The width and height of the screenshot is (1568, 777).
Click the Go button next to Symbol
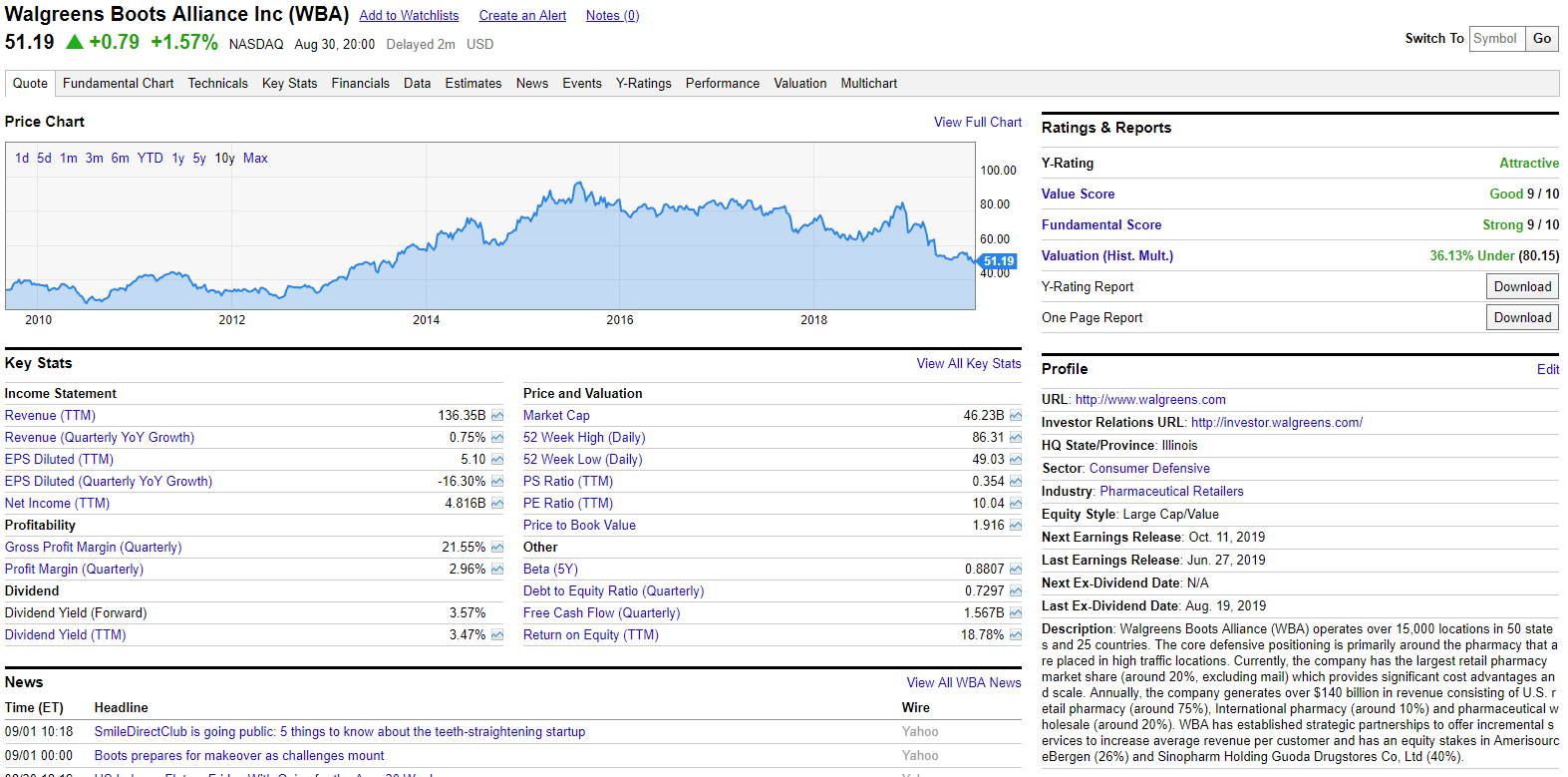pyautogui.click(x=1542, y=39)
